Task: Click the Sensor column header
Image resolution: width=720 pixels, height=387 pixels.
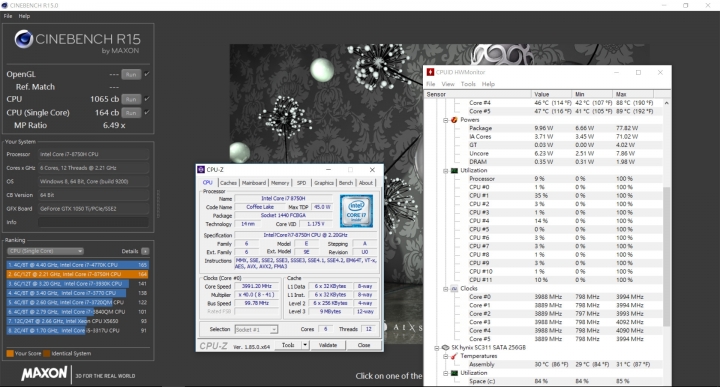Action: pyautogui.click(x=478, y=94)
